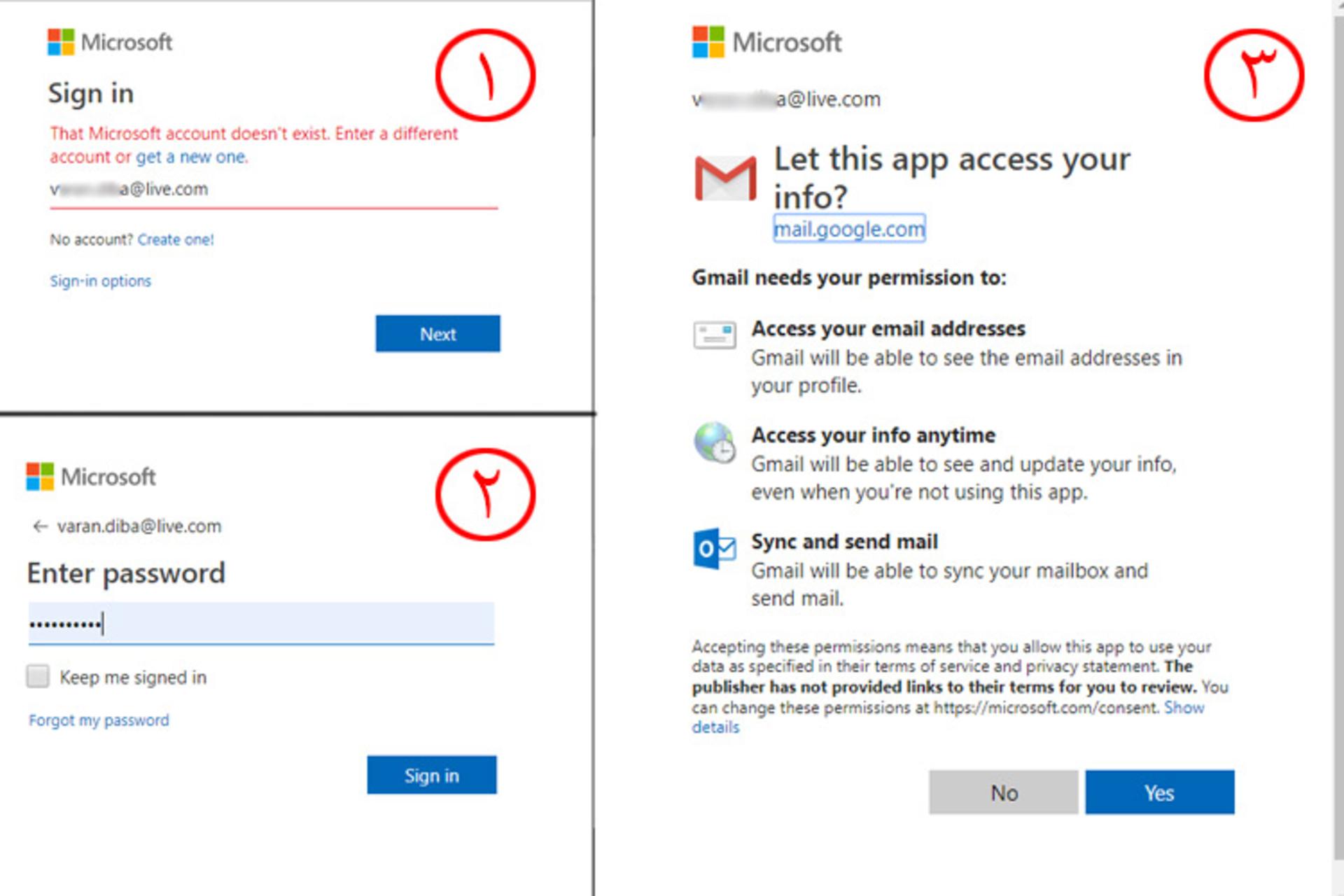Screen dimensions: 1344x896
Task: Click the Gmail envelope icon
Action: [724, 178]
